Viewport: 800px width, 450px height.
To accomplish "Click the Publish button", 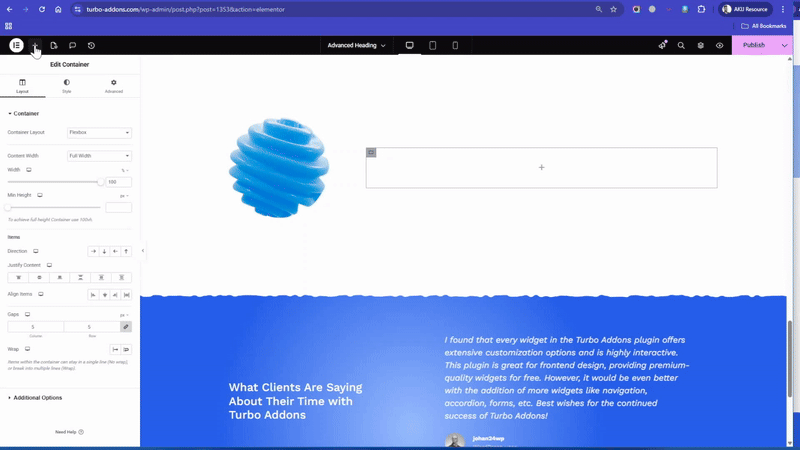I will (x=754, y=45).
